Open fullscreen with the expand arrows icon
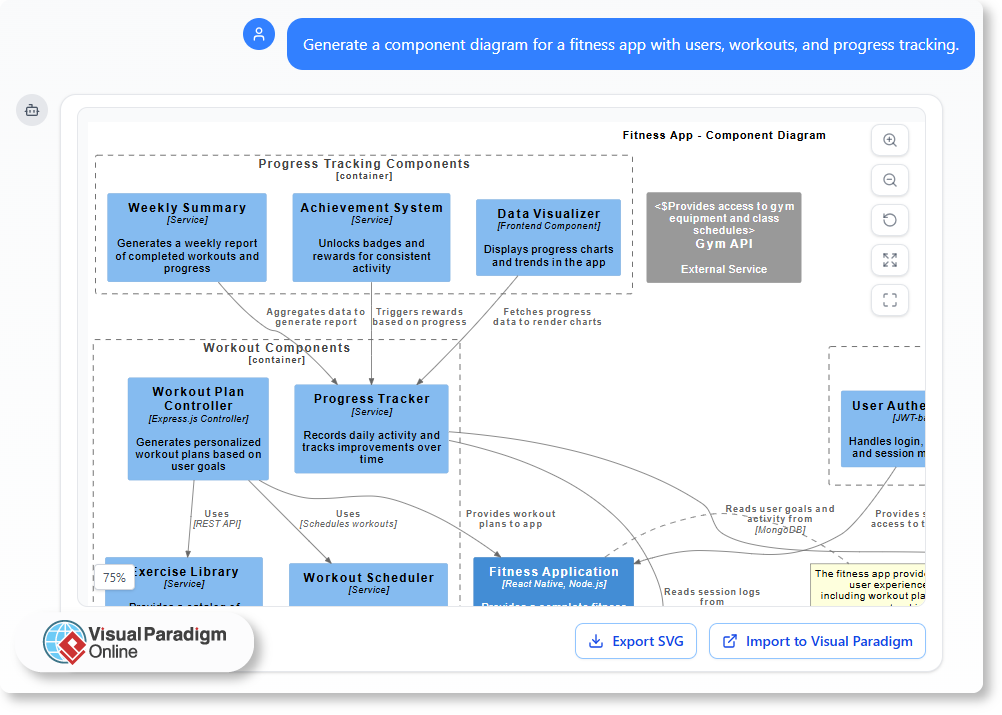This screenshot has width=1002, height=715. point(889,260)
